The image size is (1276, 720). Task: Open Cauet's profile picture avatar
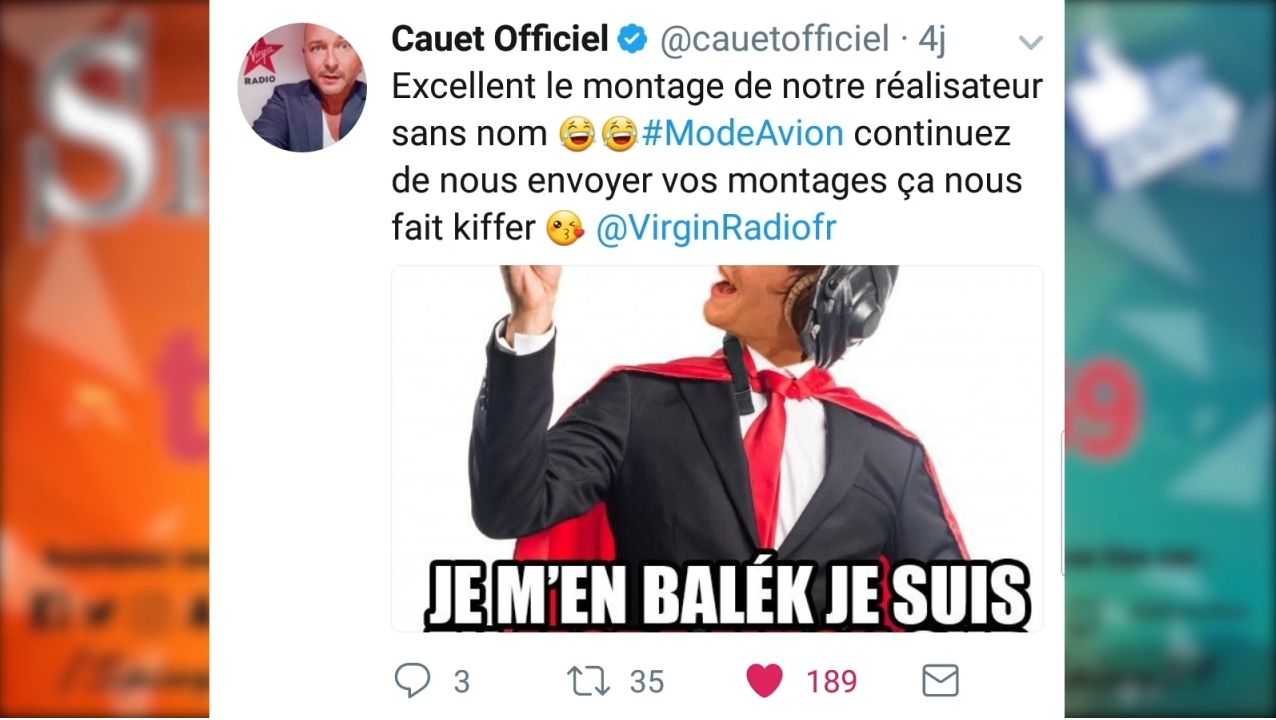pyautogui.click(x=302, y=87)
